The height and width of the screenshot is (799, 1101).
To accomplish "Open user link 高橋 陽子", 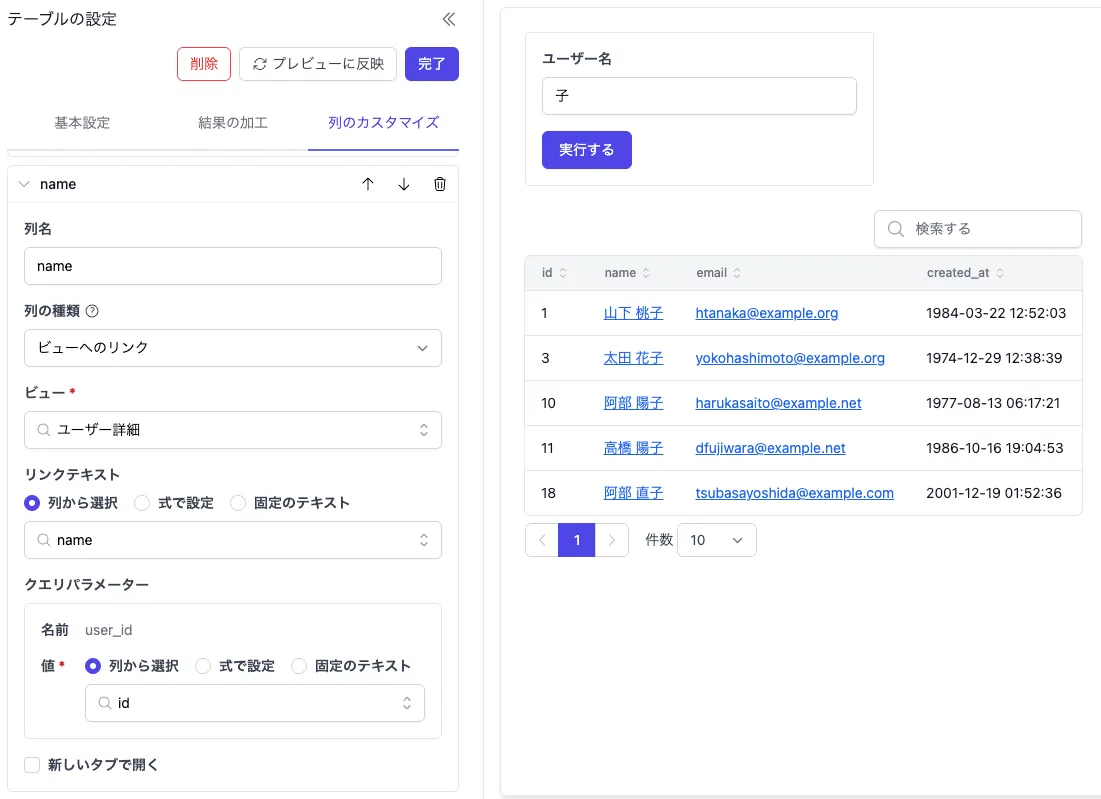I will 633,448.
